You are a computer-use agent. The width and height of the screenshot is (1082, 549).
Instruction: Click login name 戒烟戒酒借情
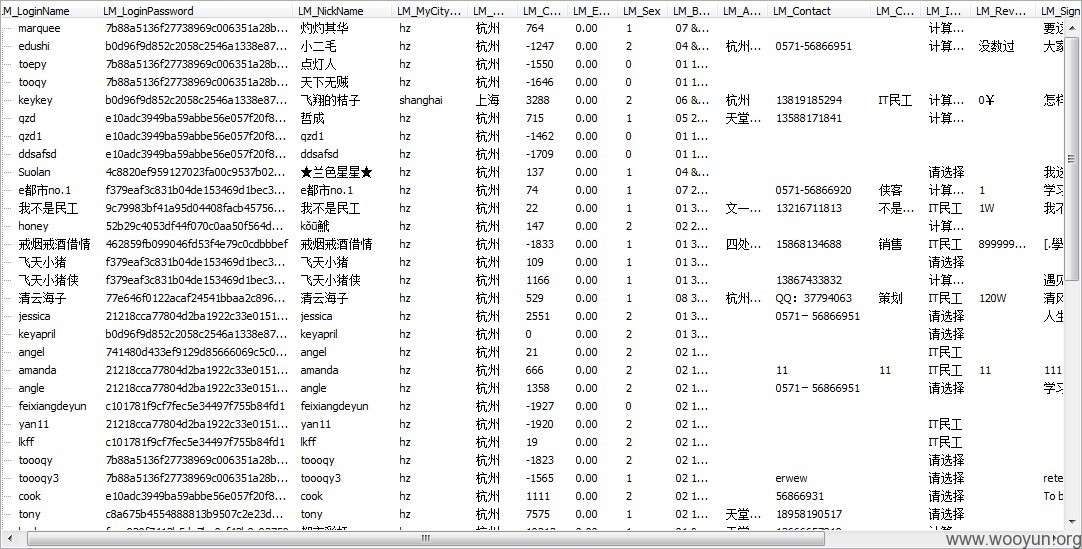coord(55,244)
